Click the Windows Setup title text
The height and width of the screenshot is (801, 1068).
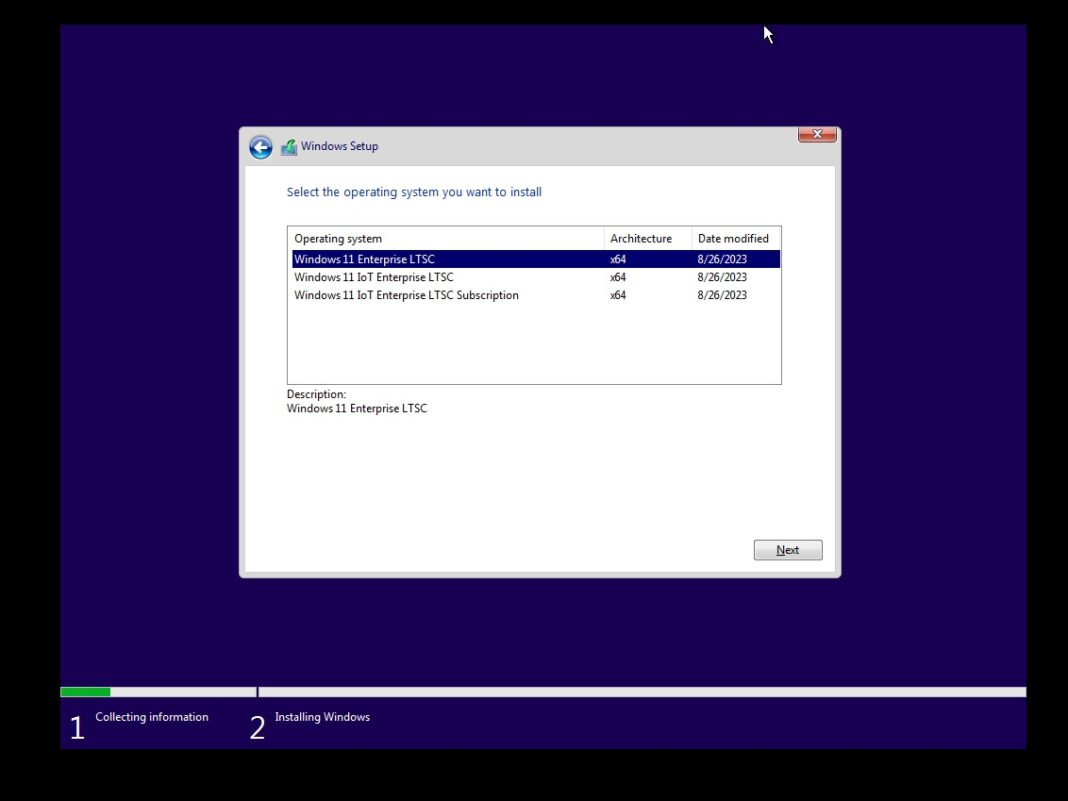339,146
